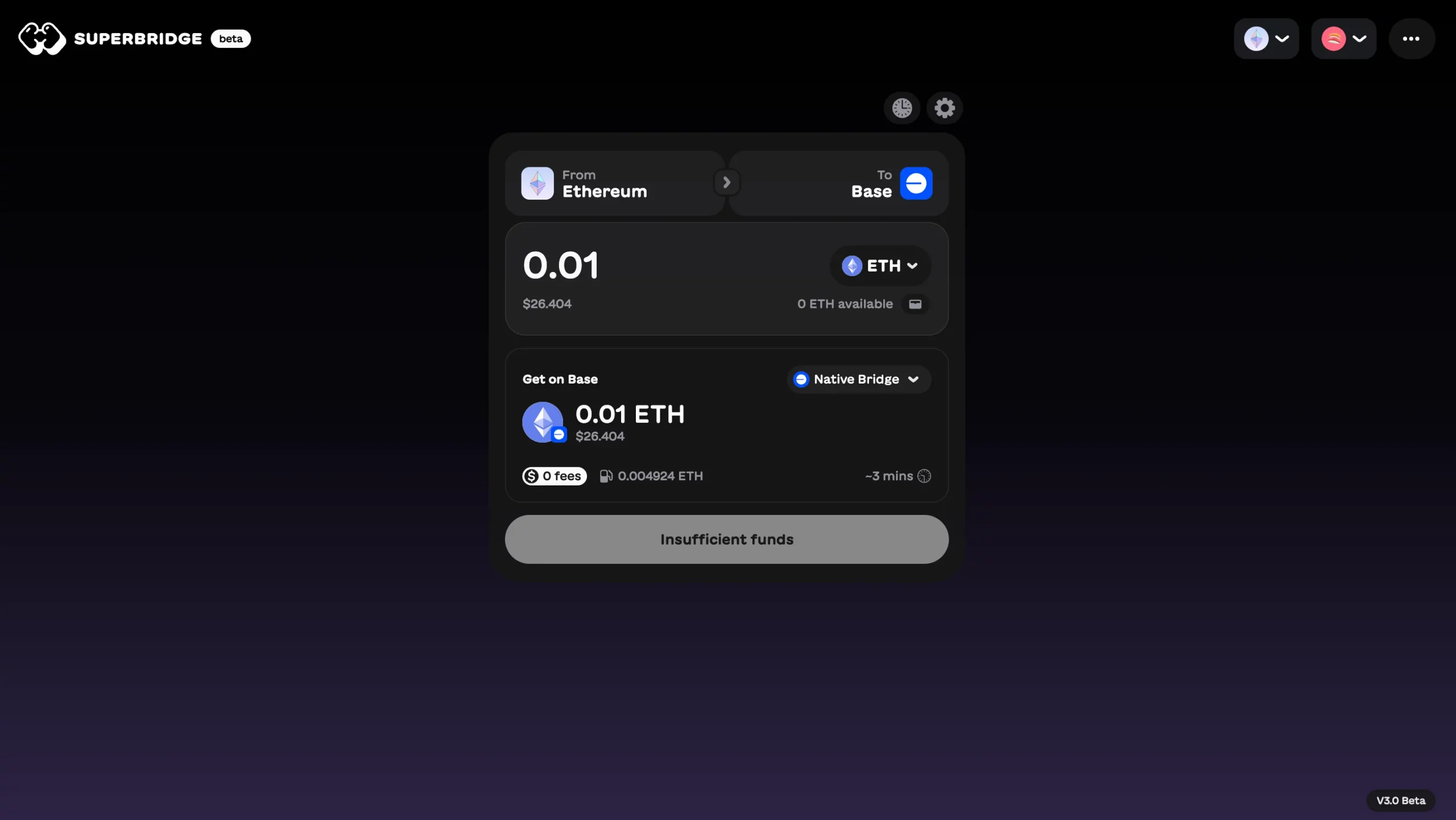Click the max balance icon button
The image size is (1456, 820).
(x=915, y=303)
